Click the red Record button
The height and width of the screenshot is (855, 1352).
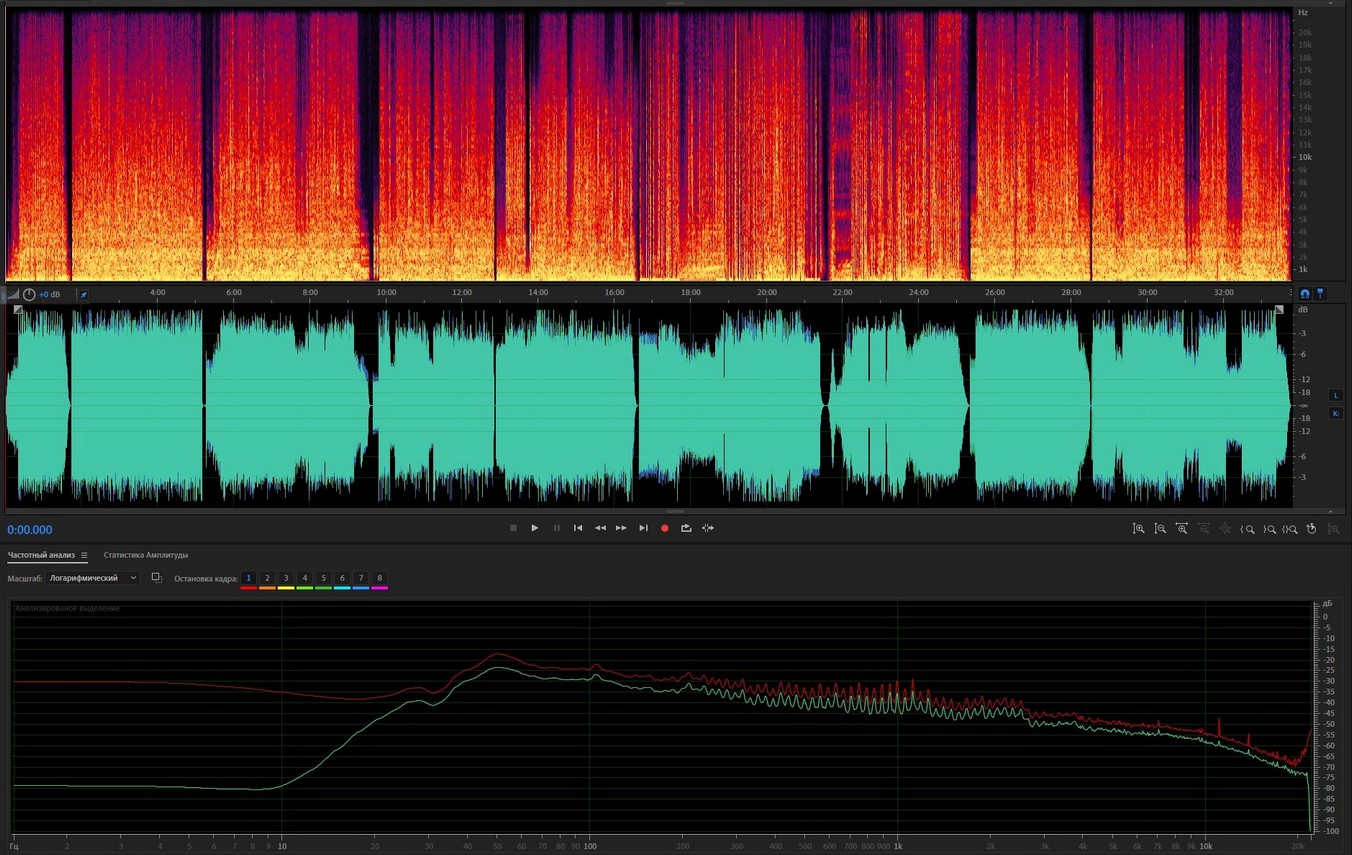click(x=664, y=528)
